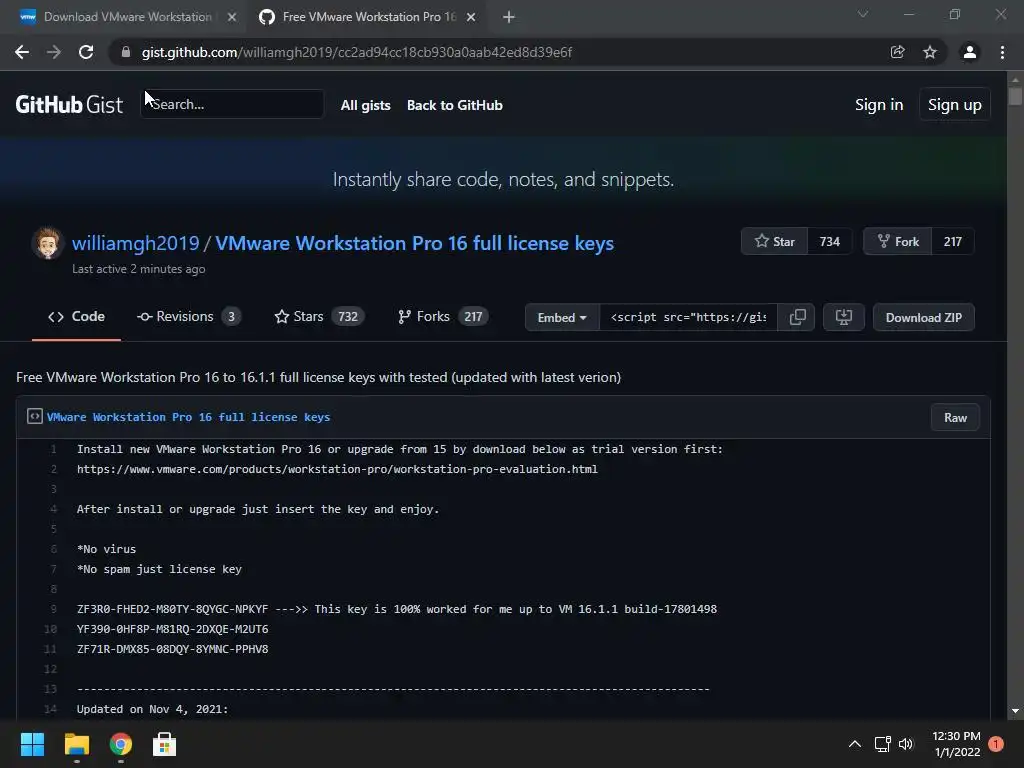
Task: Click the GitHub Gist logo
Action: 69,104
